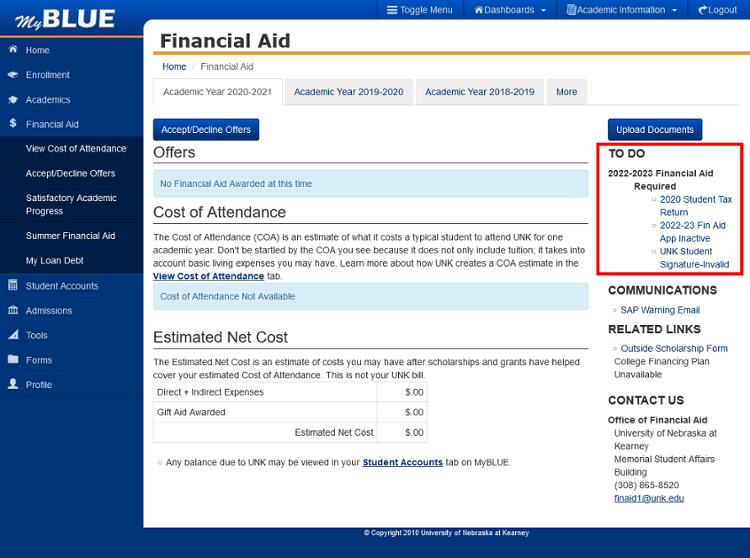Click the Forms folder icon
Screen dimensions: 750x558
pyautogui.click(x=13, y=360)
